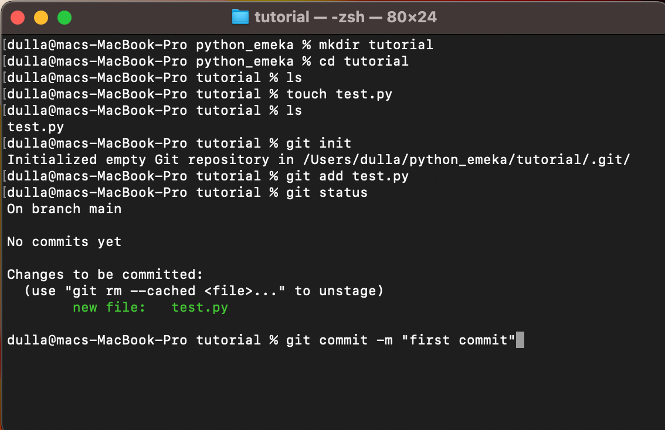Click the window title 'tutorial — -zsh — 80×24'
The height and width of the screenshot is (430, 666).
pyautogui.click(x=345, y=17)
